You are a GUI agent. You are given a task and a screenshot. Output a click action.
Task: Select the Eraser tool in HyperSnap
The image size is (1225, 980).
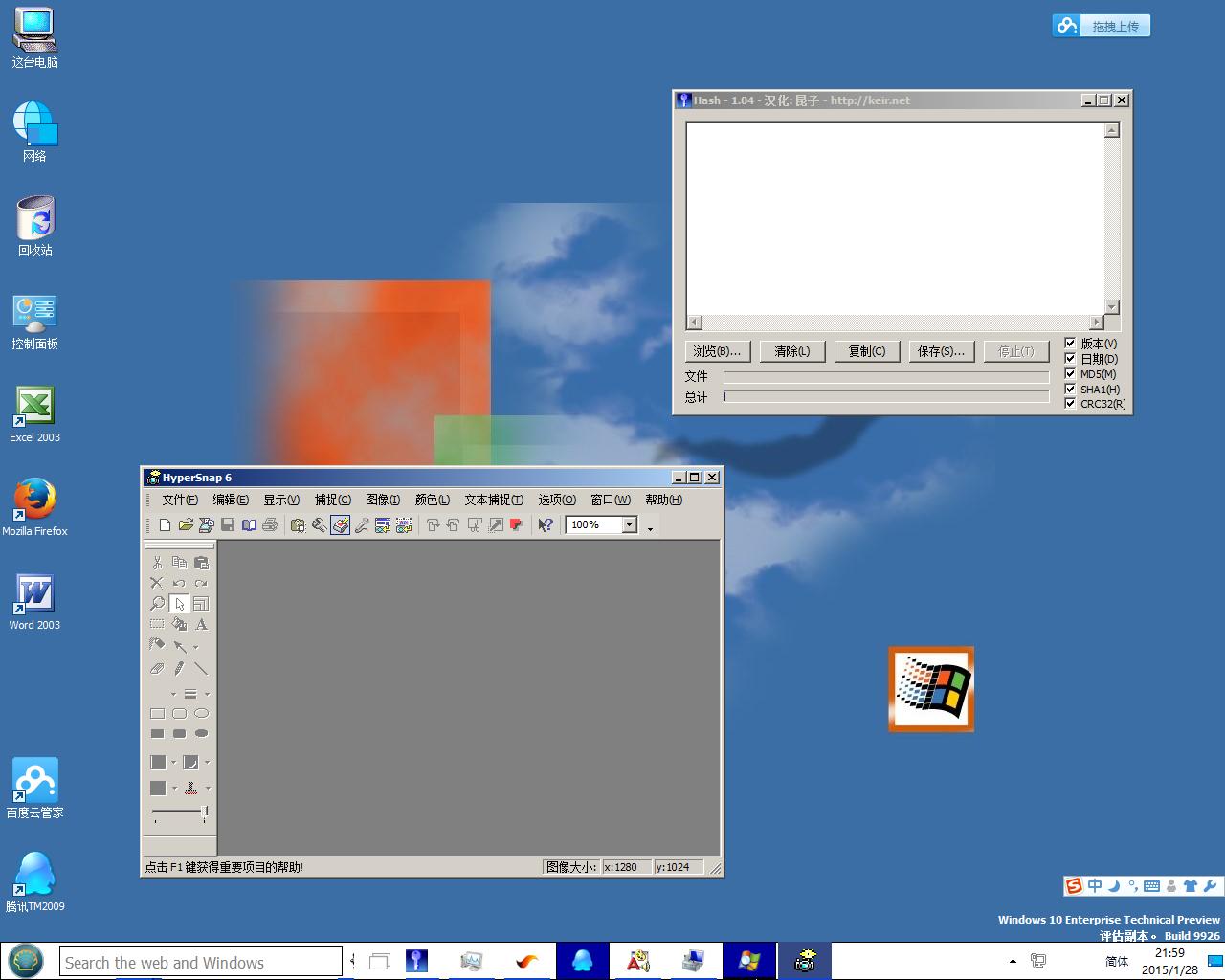(157, 668)
